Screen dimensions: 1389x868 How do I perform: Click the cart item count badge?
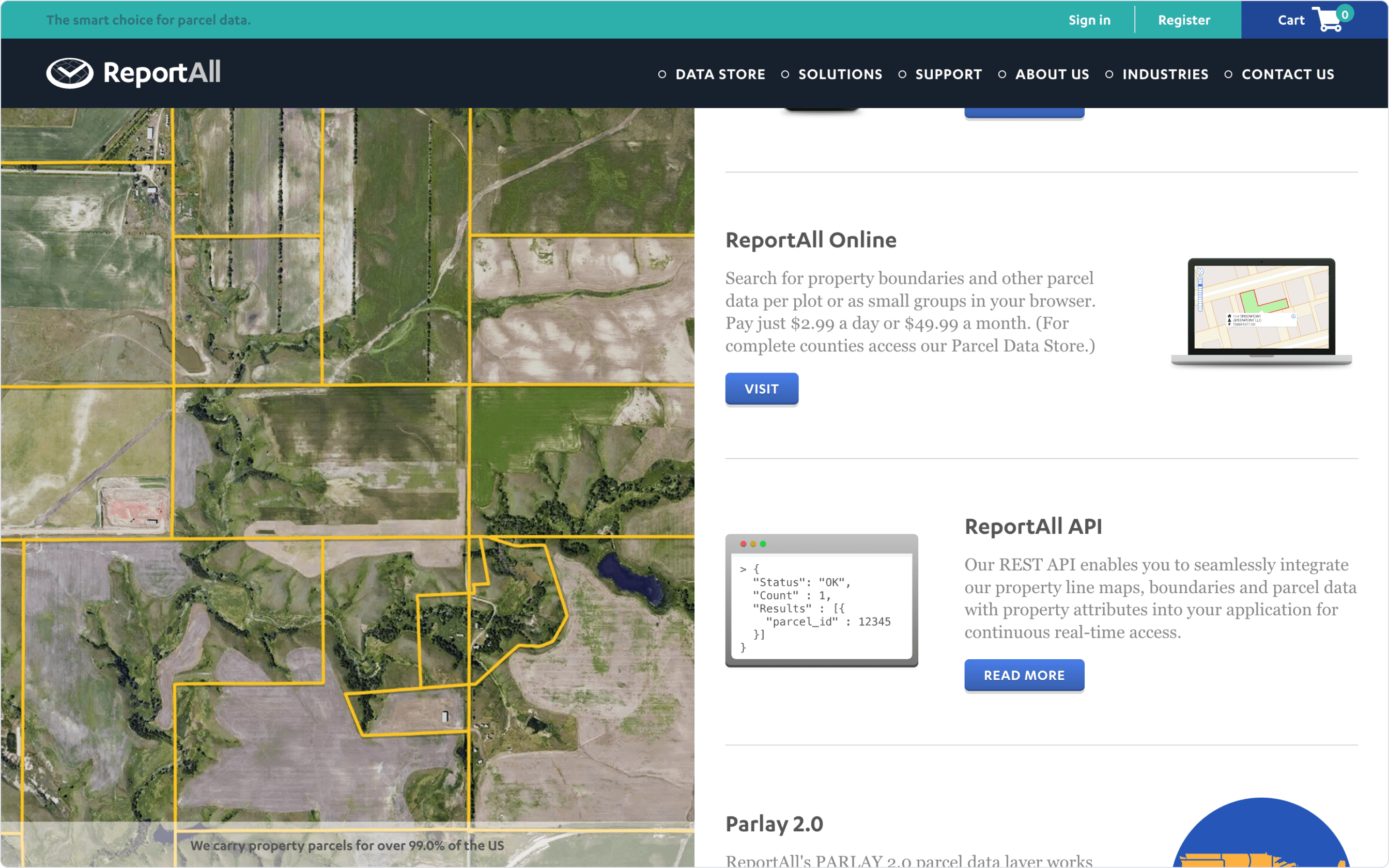pos(1345,14)
